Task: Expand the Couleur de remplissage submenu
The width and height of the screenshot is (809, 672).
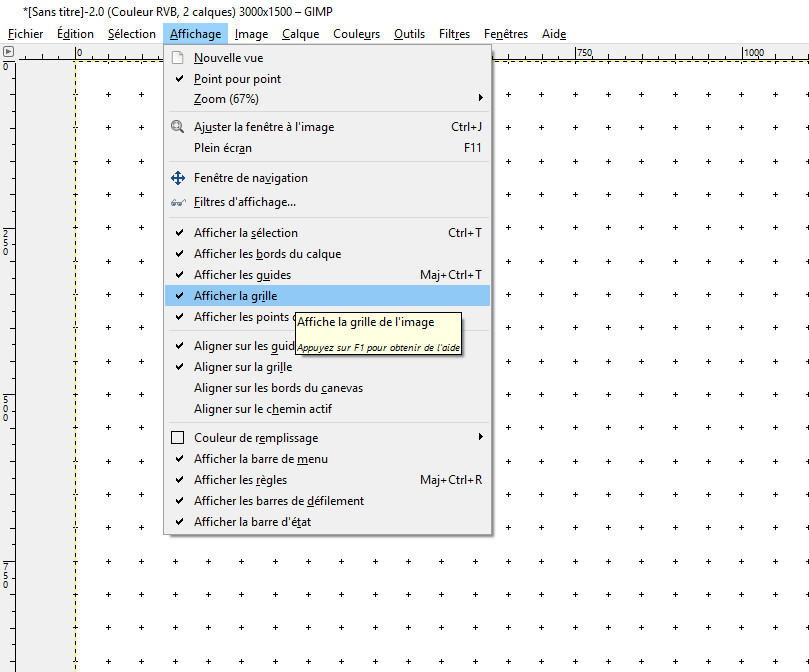Action: click(x=327, y=438)
